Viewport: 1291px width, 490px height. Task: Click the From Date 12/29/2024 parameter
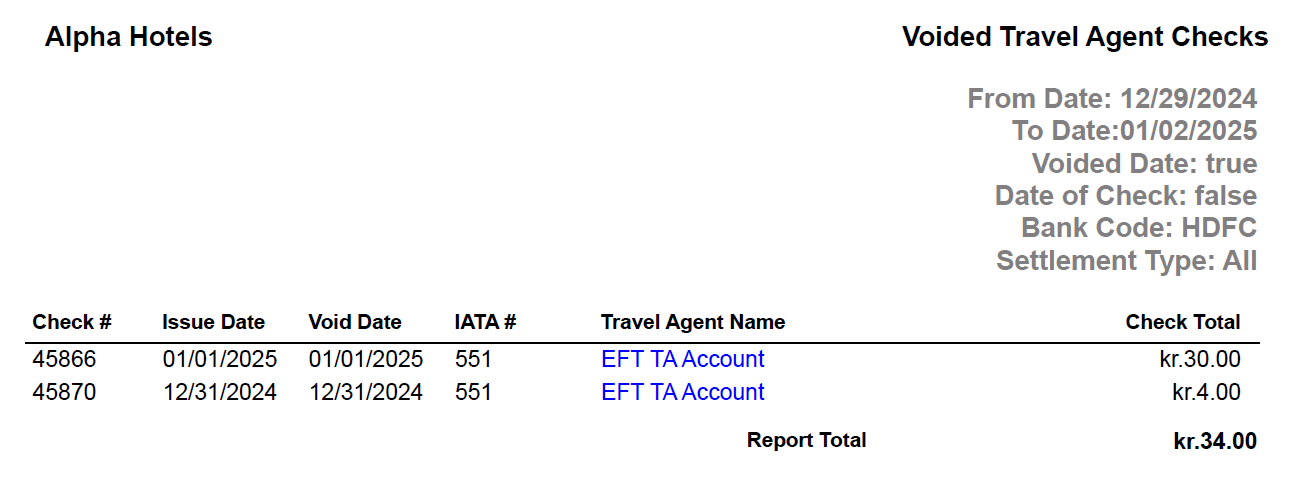pos(1111,99)
